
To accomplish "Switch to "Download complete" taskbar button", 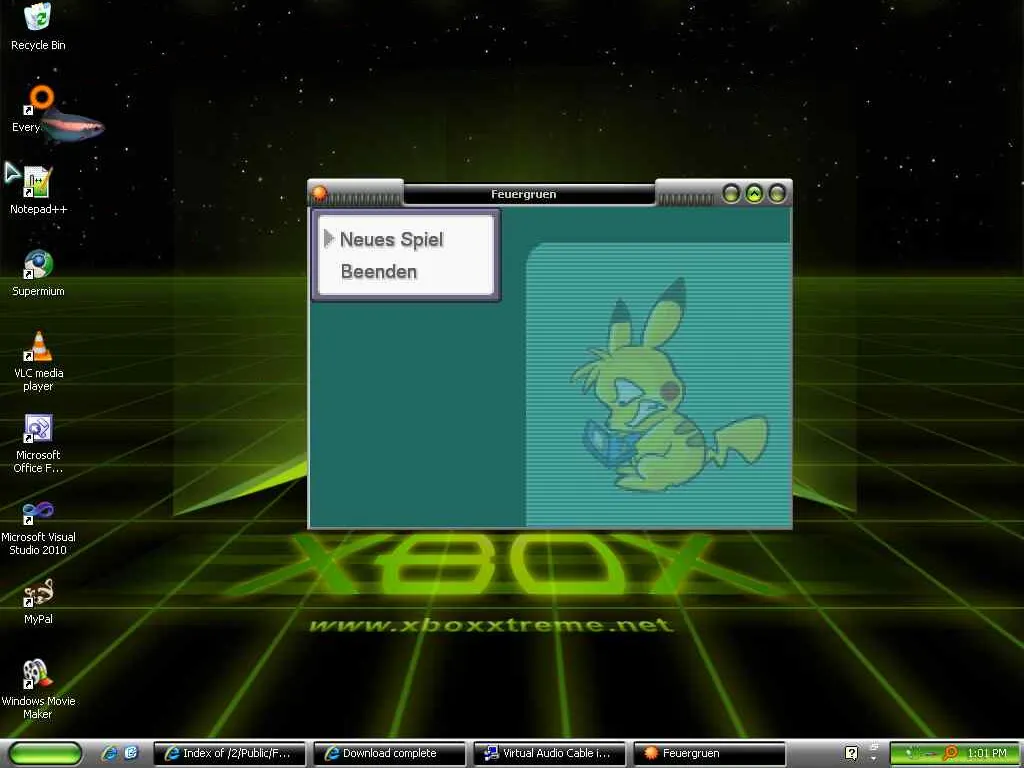I will (x=389, y=753).
